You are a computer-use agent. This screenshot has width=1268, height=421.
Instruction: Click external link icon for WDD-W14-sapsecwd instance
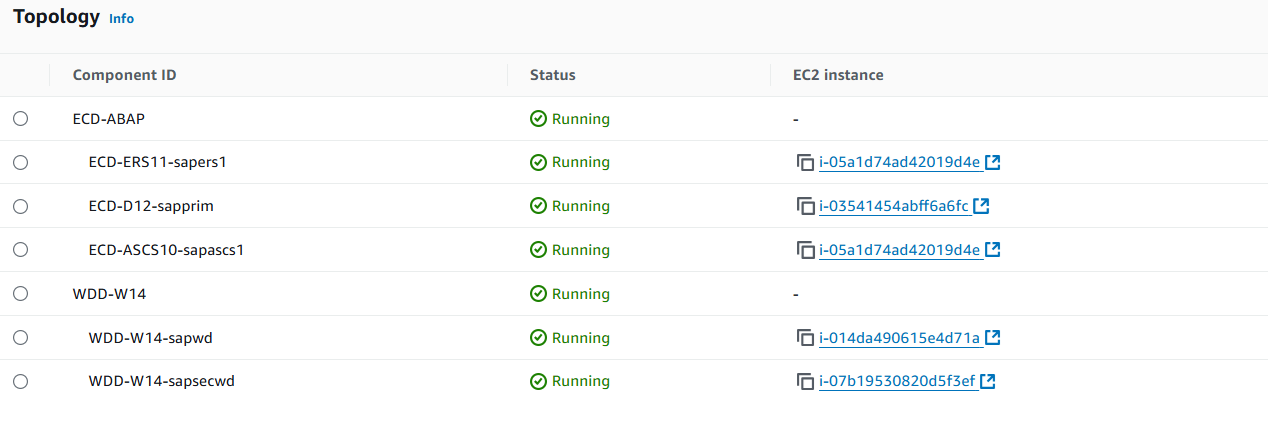(x=988, y=381)
